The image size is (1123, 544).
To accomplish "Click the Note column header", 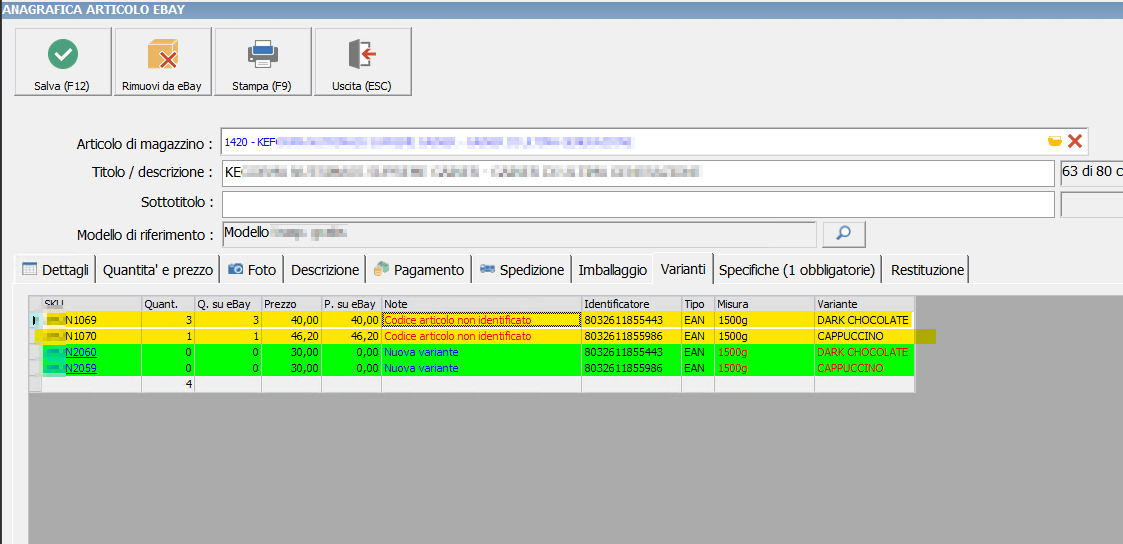I will 481,303.
